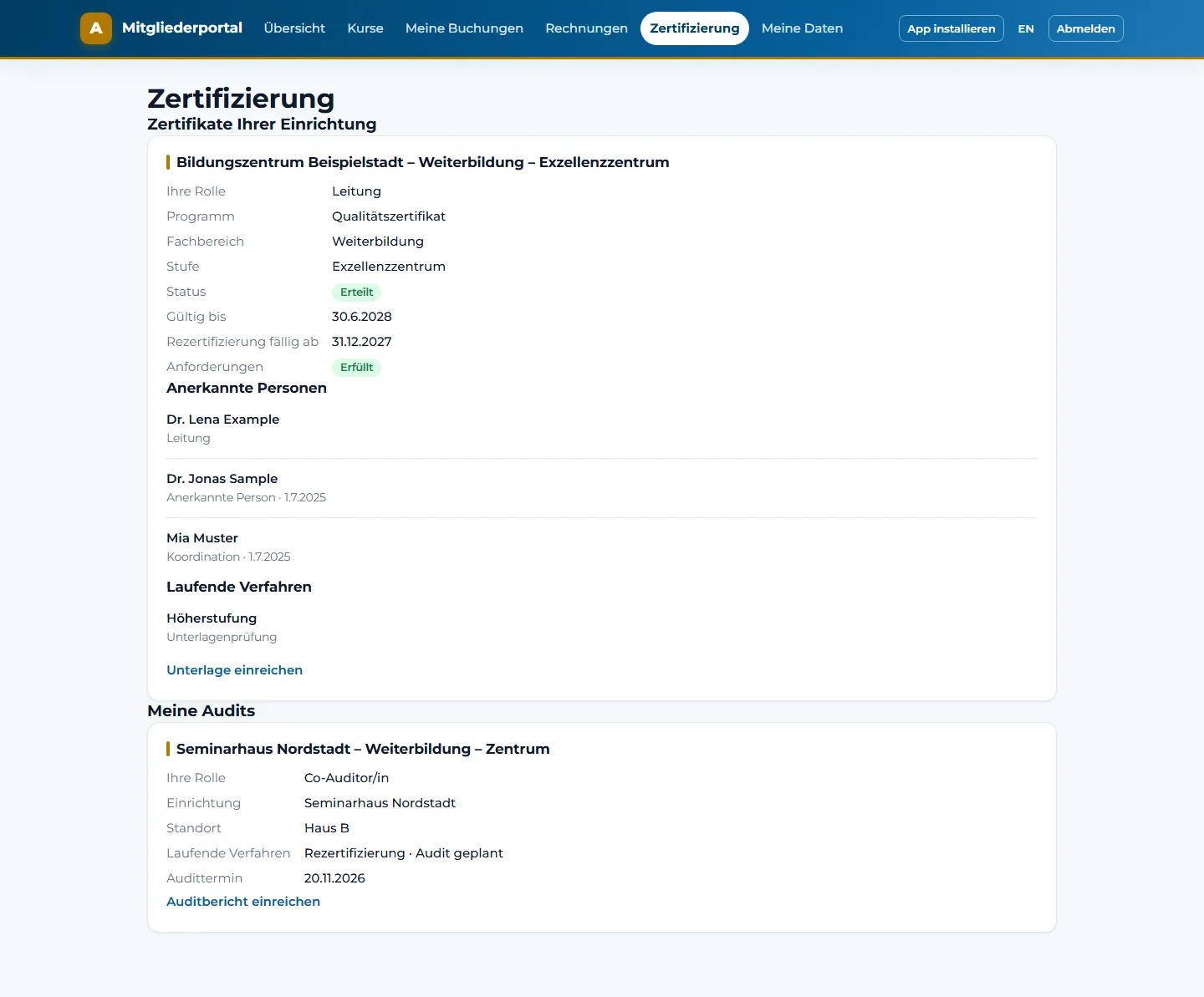Click Unterlage einreichen link
This screenshot has width=1204, height=997.
[x=234, y=670]
